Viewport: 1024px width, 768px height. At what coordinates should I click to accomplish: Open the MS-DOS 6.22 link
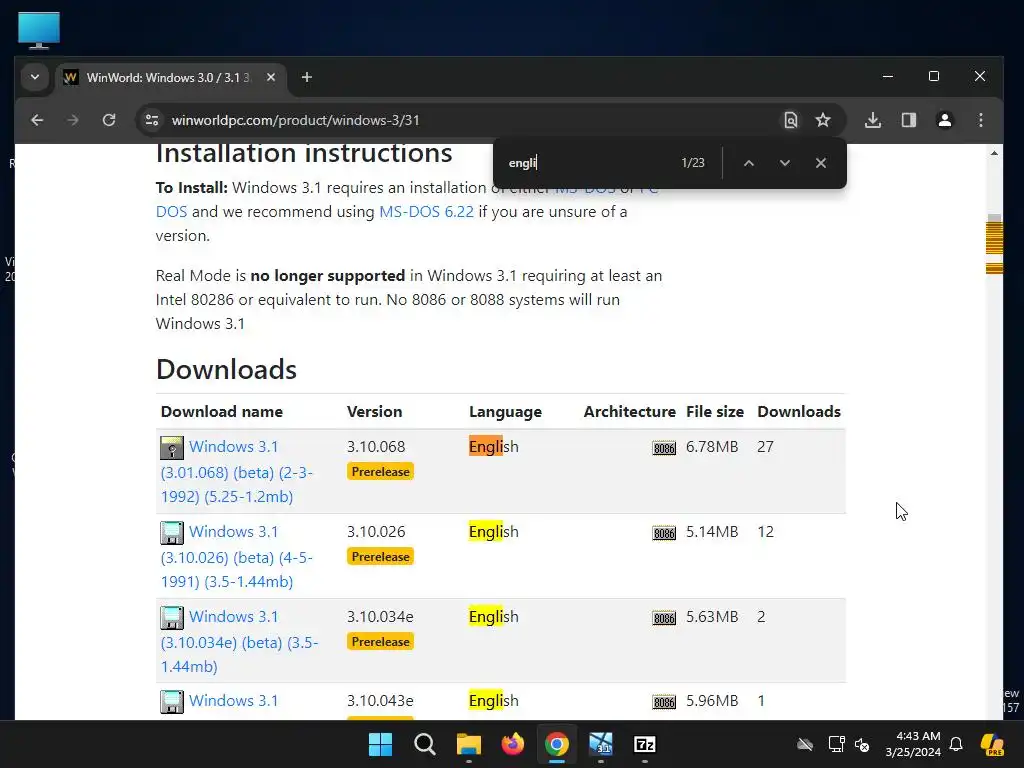pyautogui.click(x=426, y=212)
